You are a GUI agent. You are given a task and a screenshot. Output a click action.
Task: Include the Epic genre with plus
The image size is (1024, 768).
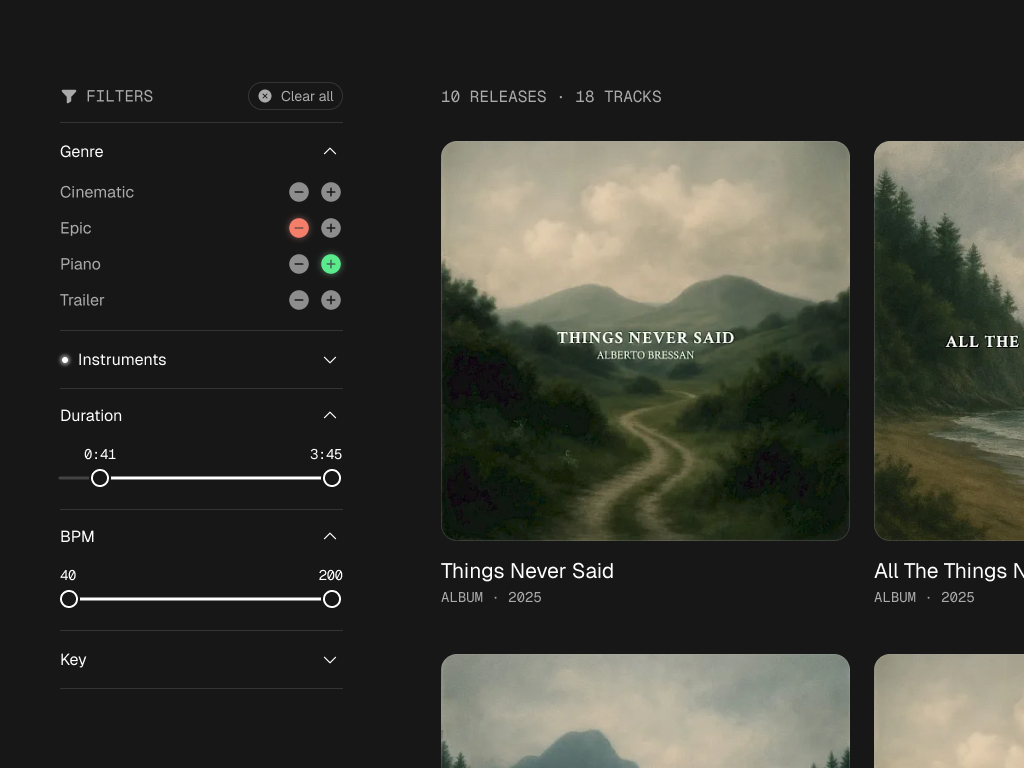[x=331, y=228]
